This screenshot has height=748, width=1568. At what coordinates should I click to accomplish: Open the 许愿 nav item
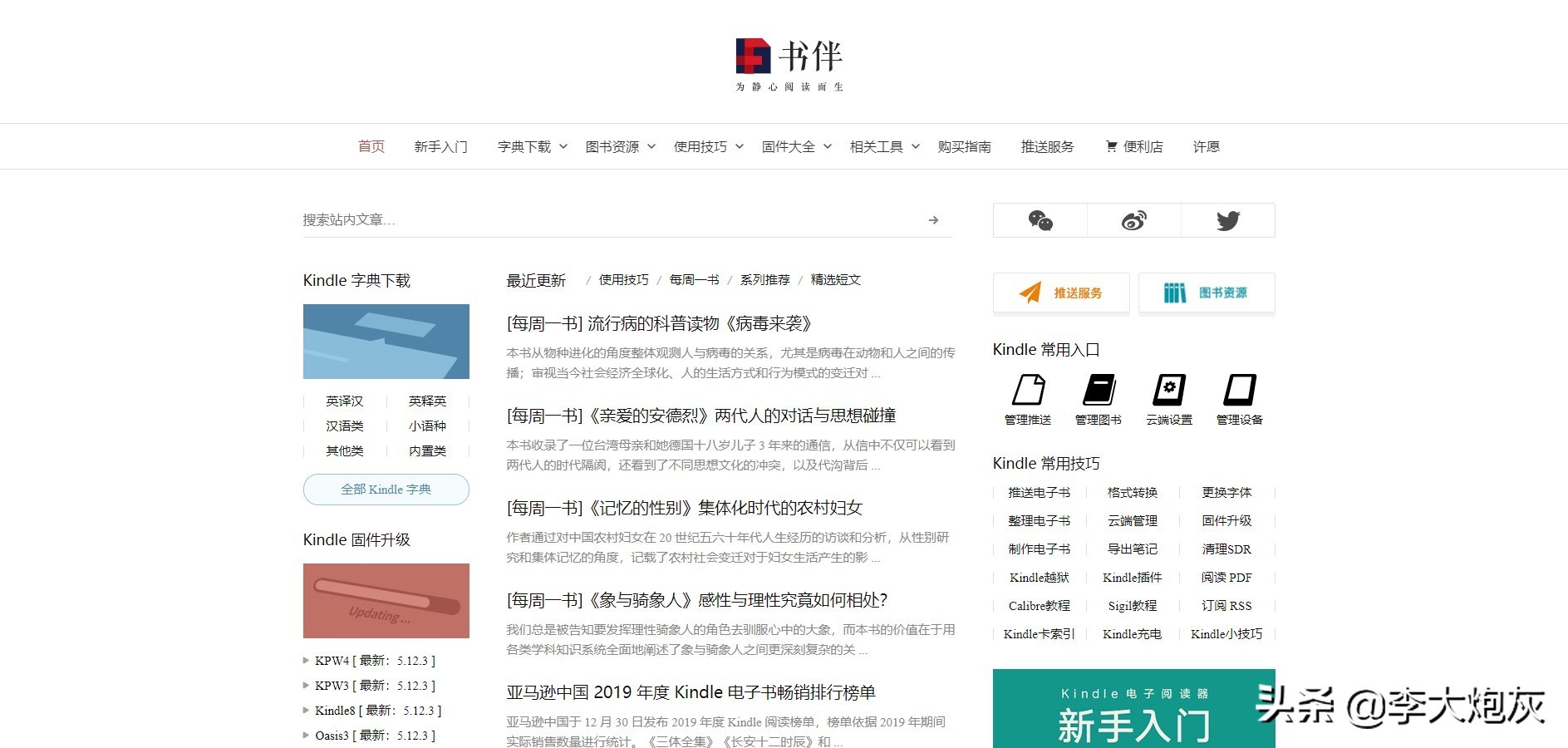1207,146
